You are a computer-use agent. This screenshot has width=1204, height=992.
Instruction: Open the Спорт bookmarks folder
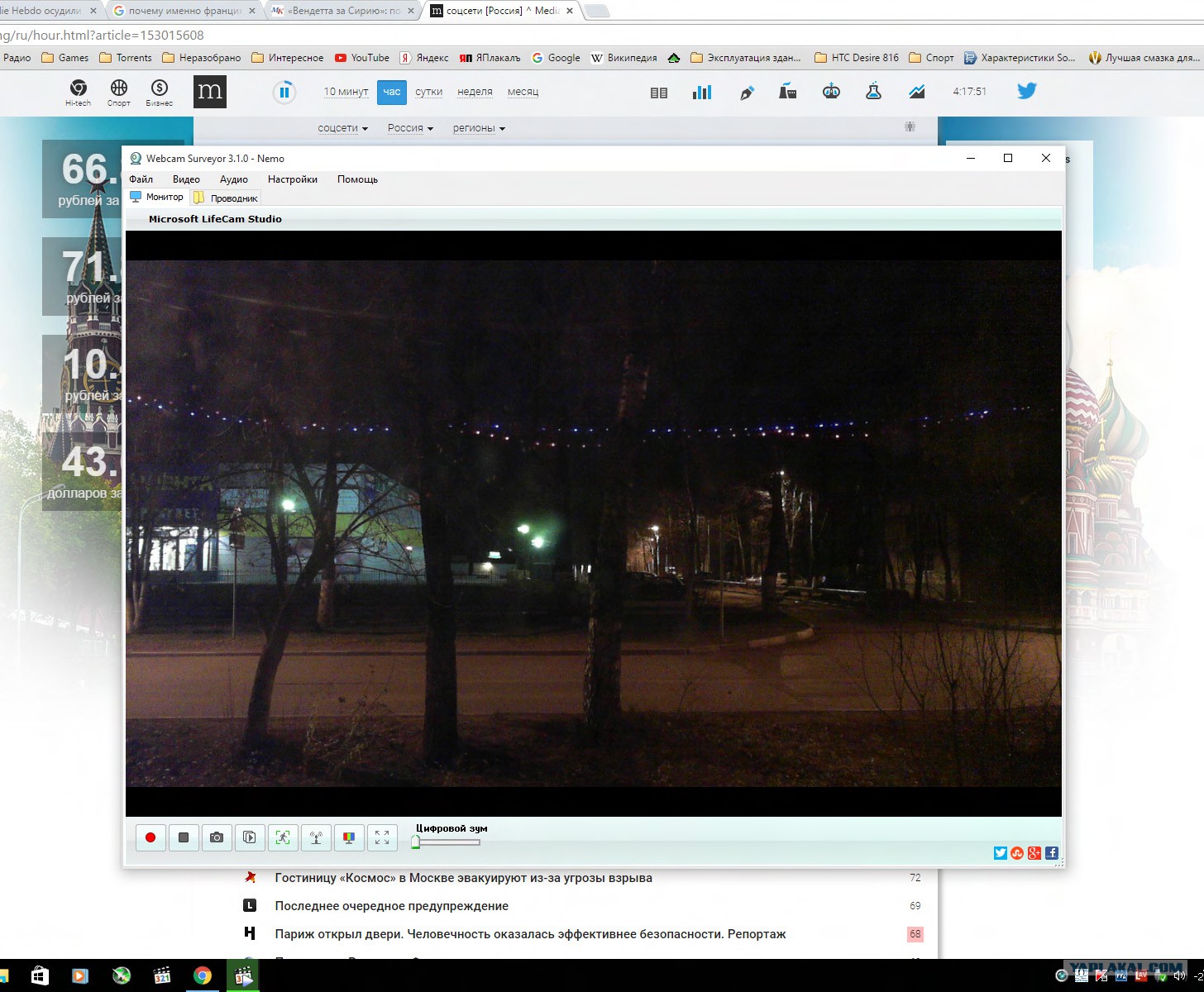(x=931, y=58)
